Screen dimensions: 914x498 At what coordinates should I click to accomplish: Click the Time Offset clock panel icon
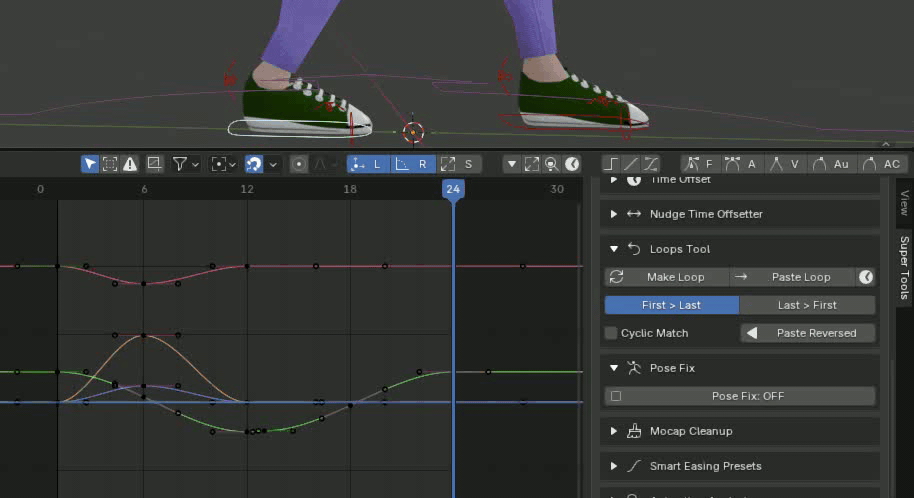634,180
